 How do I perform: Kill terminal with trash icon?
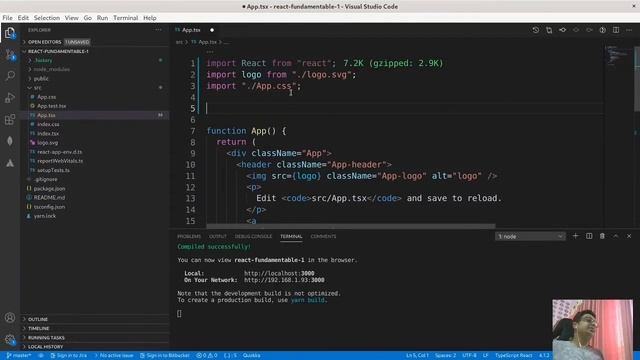[x=602, y=236]
